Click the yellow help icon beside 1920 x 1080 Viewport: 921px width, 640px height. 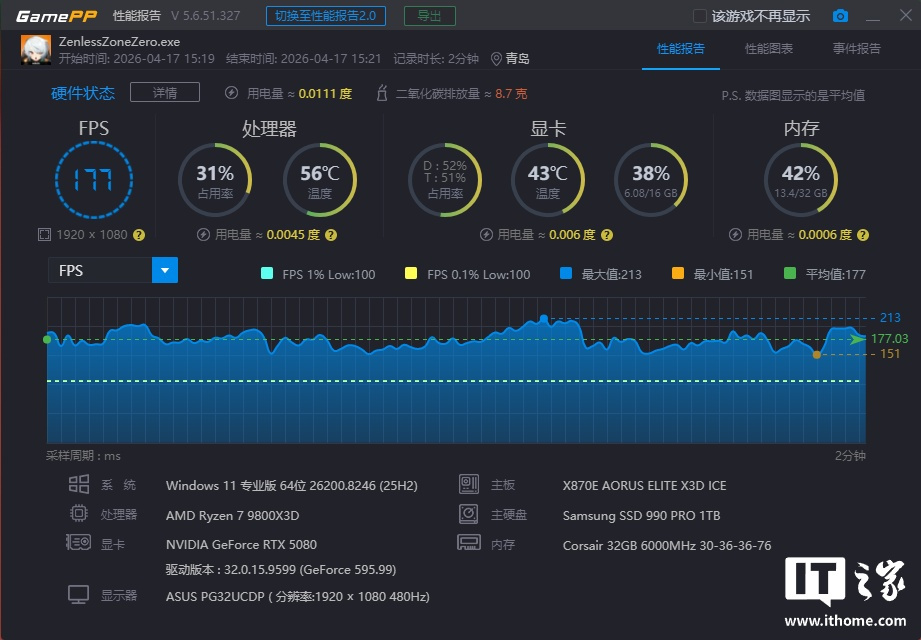click(139, 235)
